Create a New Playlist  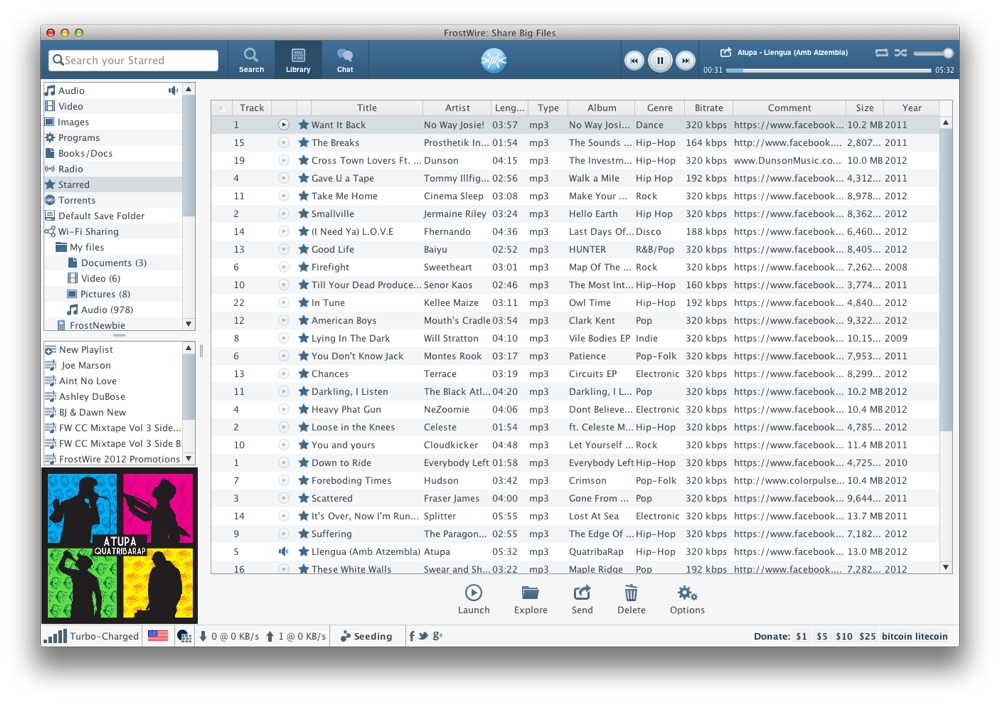pyautogui.click(x=112, y=350)
